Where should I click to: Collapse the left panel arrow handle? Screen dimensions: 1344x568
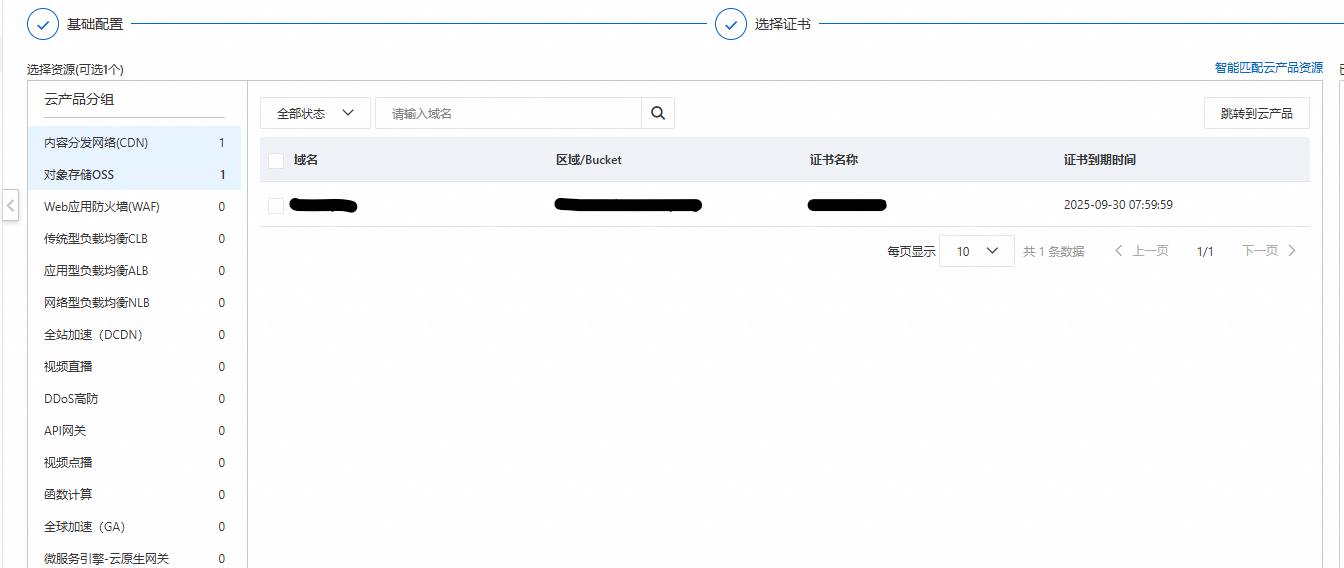10,206
